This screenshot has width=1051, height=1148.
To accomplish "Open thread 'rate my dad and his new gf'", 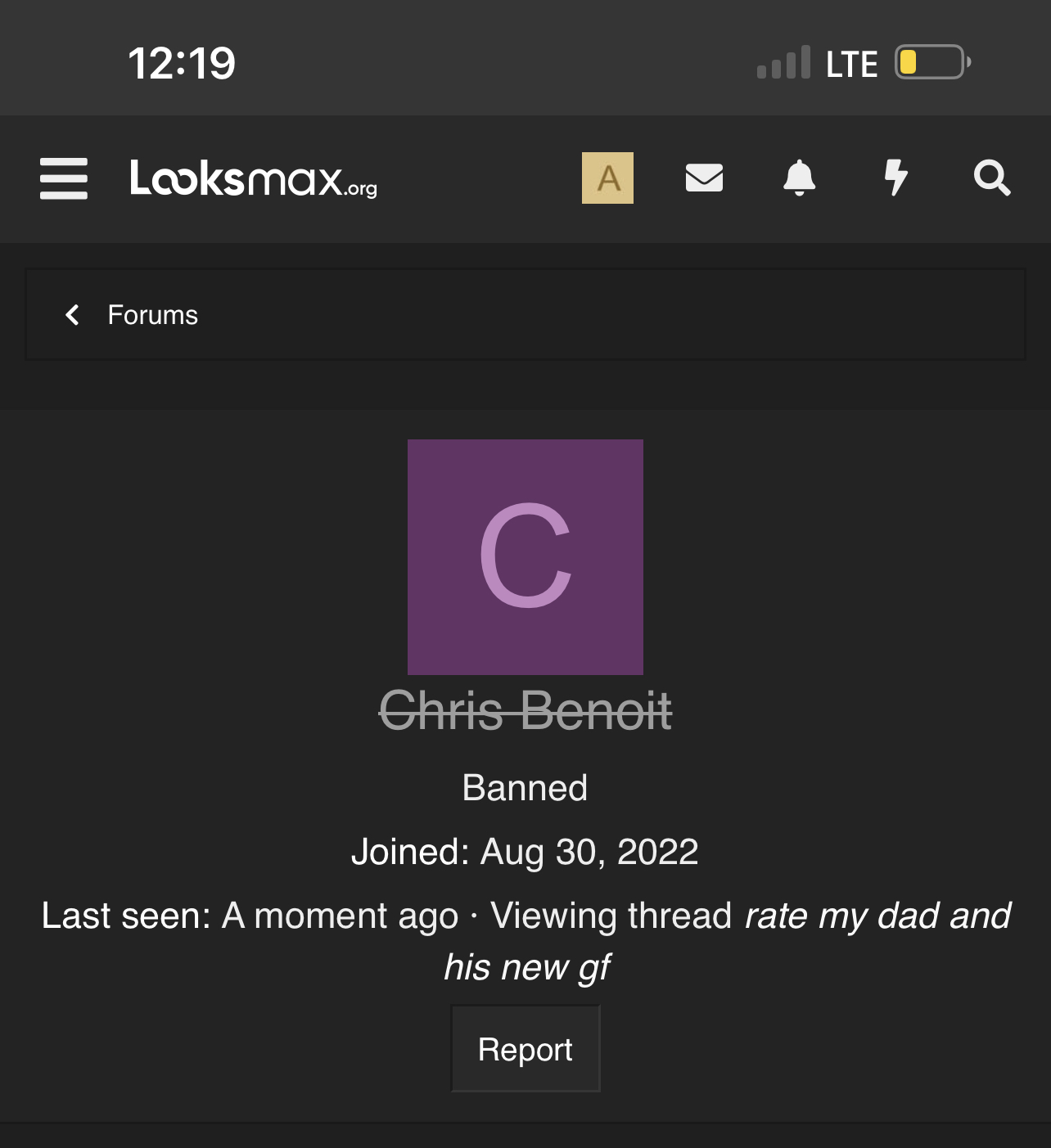I will coord(877,916).
